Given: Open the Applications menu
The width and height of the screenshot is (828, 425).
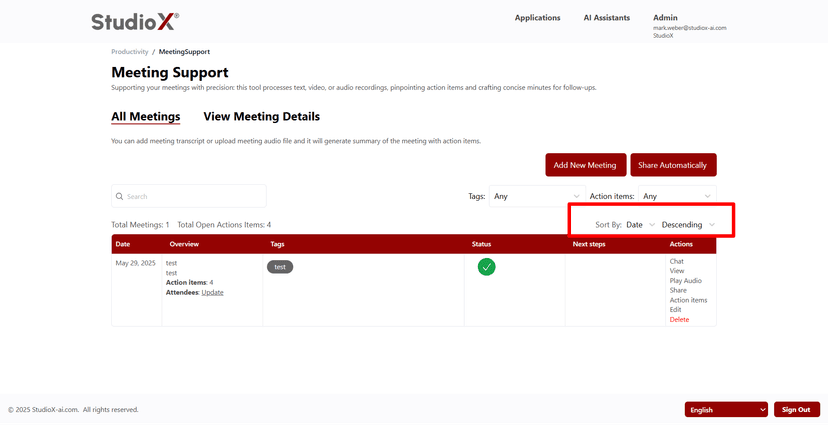Looking at the screenshot, I should click(537, 18).
